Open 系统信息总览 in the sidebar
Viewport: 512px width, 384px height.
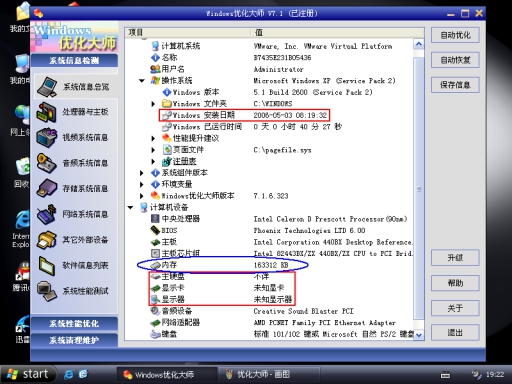click(x=75, y=87)
